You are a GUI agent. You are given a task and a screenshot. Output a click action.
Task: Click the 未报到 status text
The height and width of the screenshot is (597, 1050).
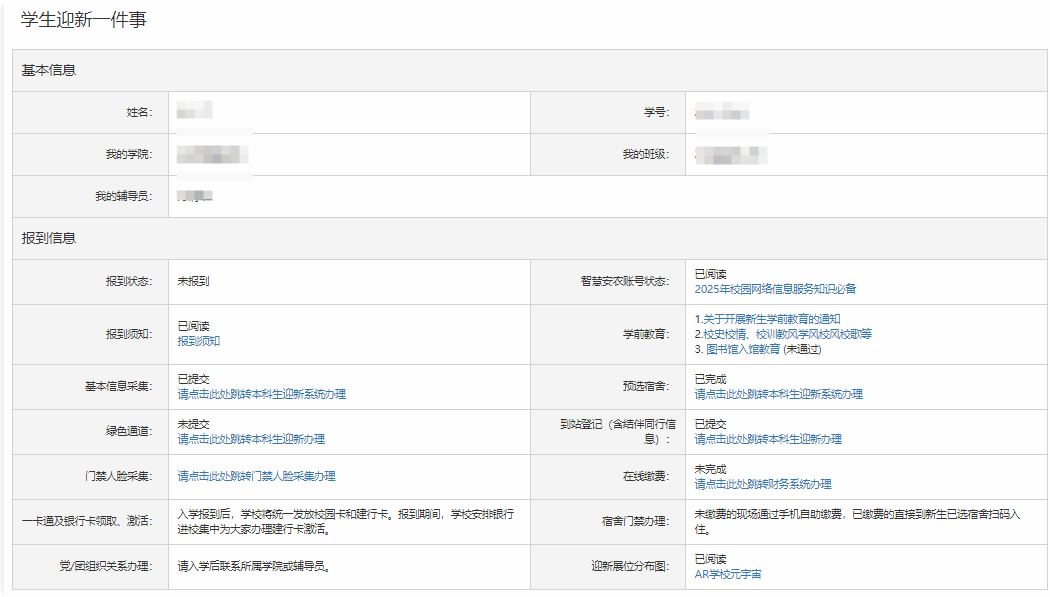[x=193, y=282]
